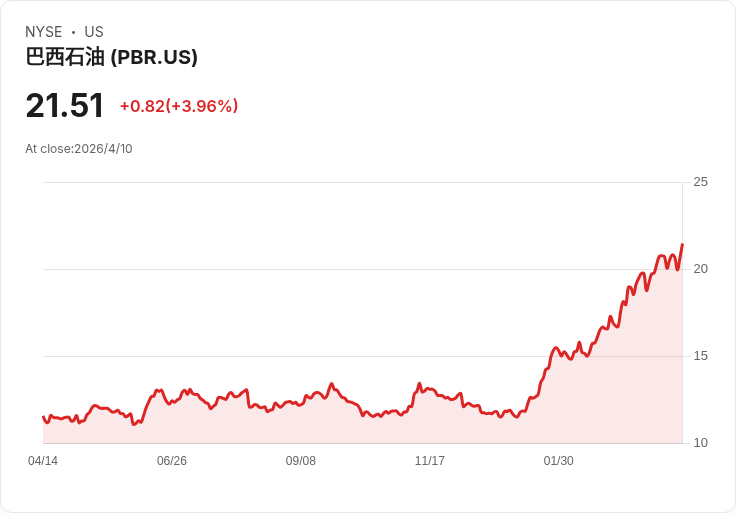Click the +0.82(+3.96%) price change
The image size is (736, 513).
(x=178, y=106)
